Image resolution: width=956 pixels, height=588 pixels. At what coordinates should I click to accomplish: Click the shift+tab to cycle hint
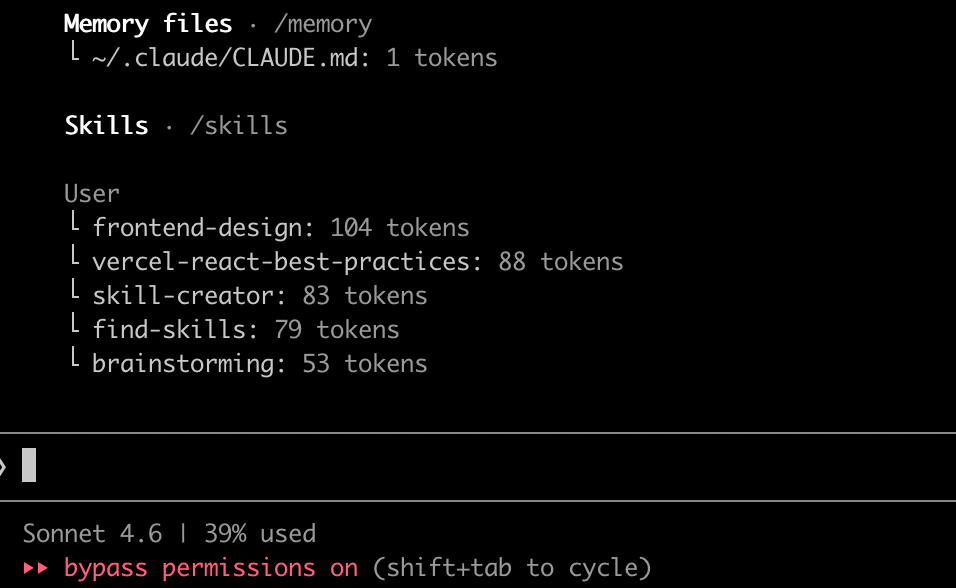click(x=511, y=568)
